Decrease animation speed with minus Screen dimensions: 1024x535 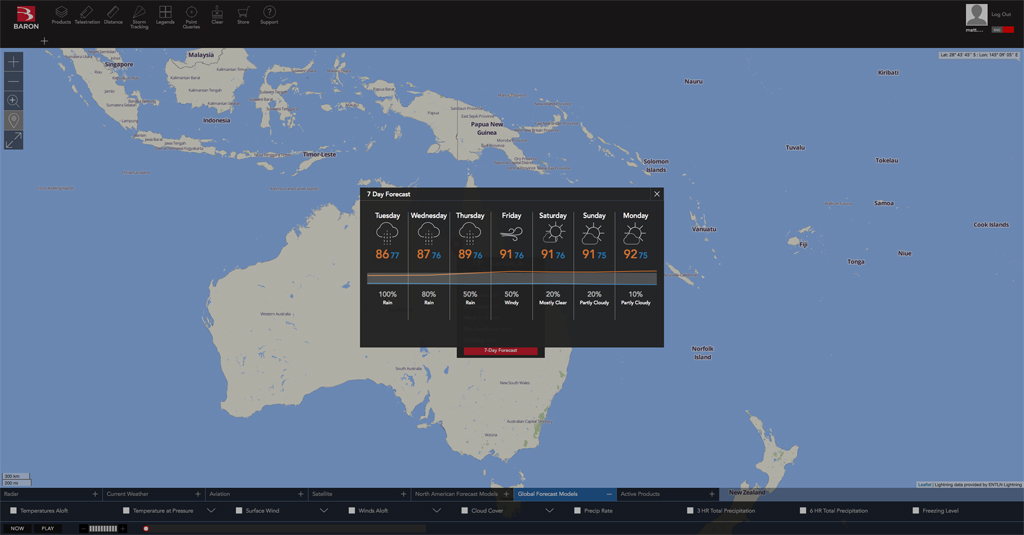click(84, 528)
